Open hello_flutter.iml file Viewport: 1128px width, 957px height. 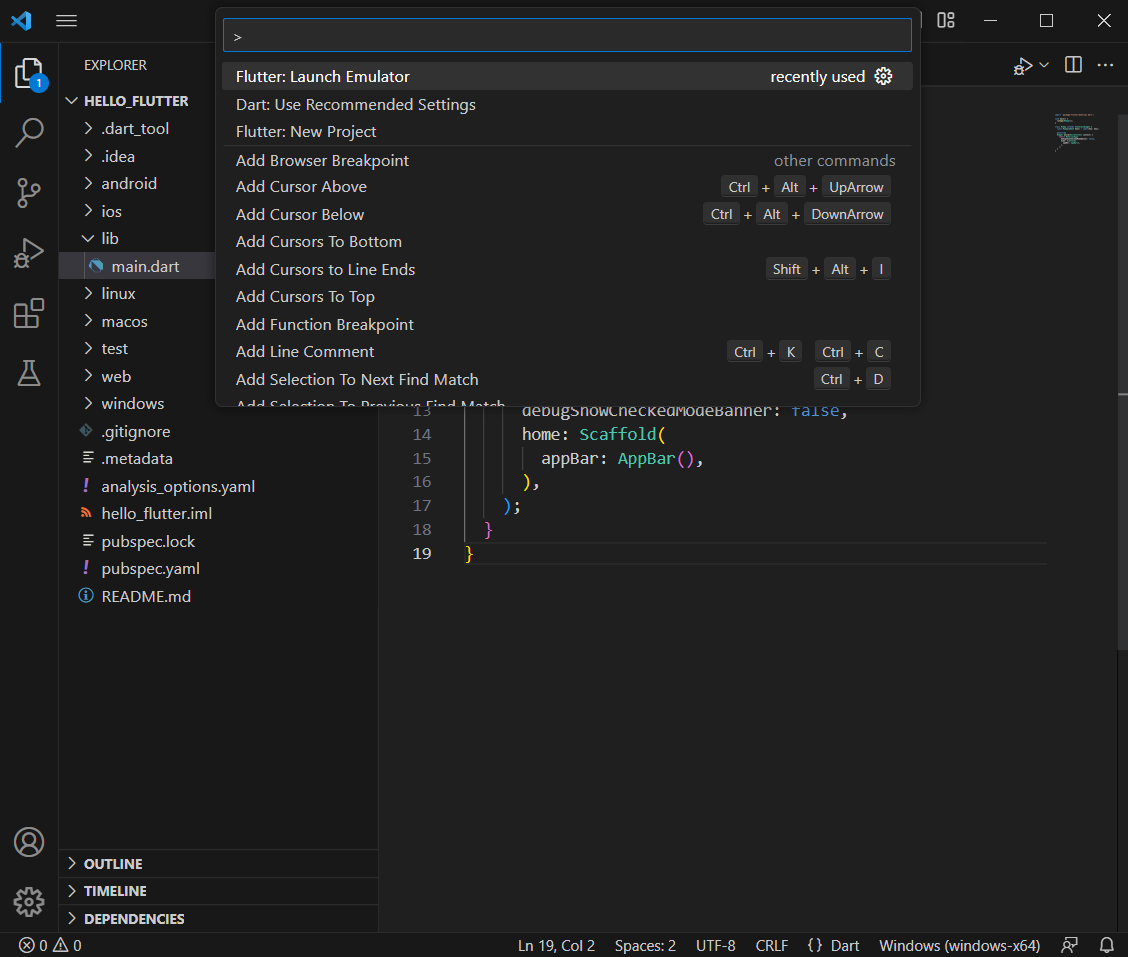pos(218,514)
